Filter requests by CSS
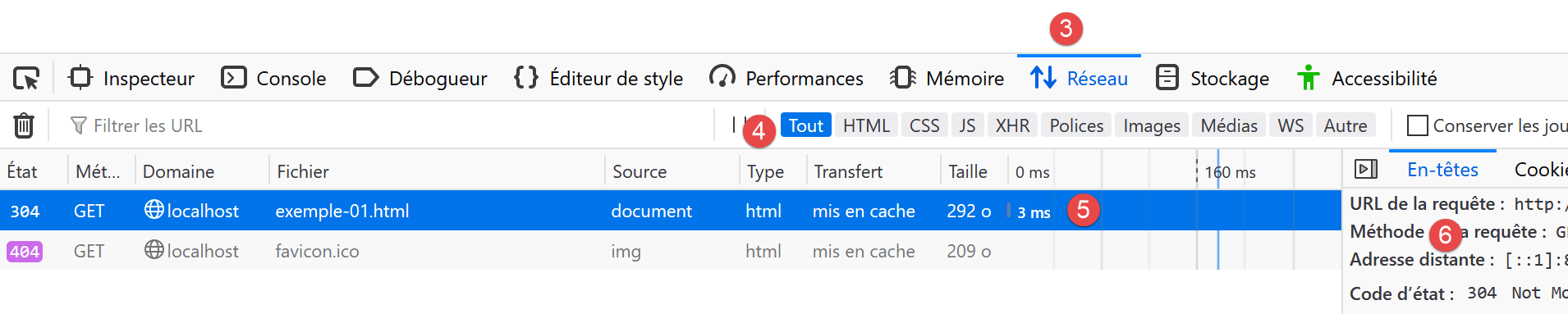 pyautogui.click(x=924, y=125)
